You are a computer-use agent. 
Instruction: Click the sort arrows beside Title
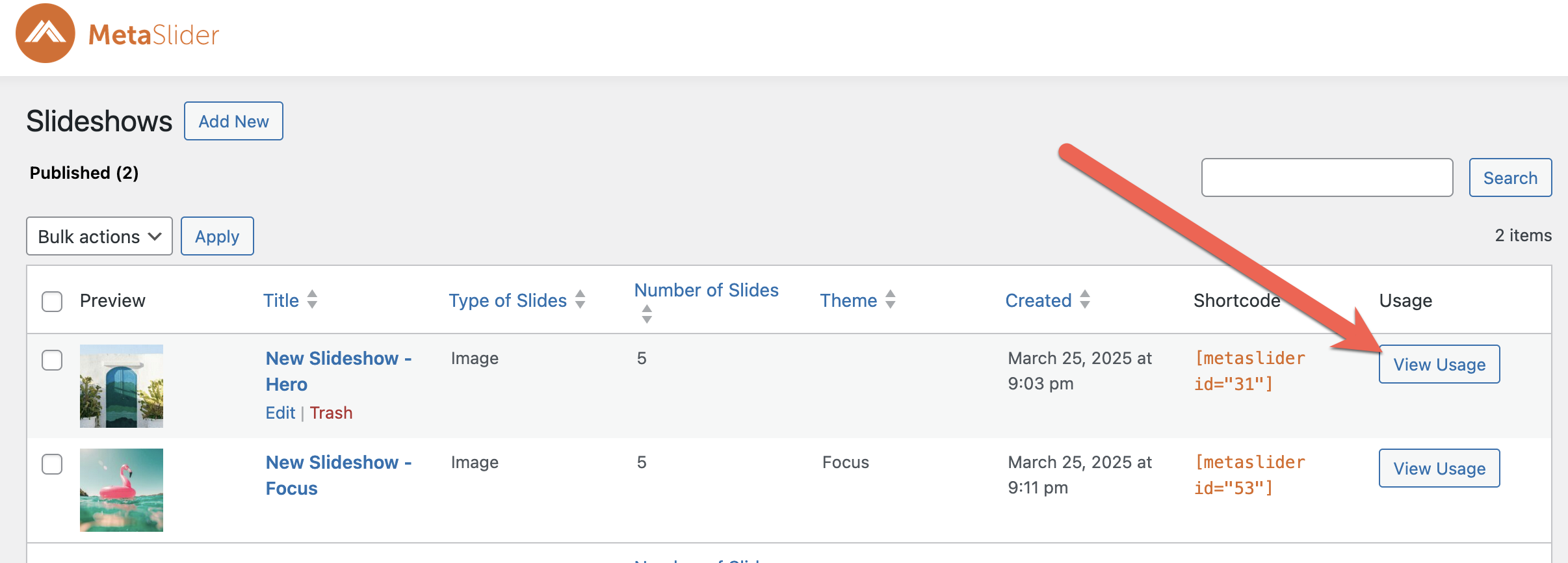pyautogui.click(x=312, y=300)
